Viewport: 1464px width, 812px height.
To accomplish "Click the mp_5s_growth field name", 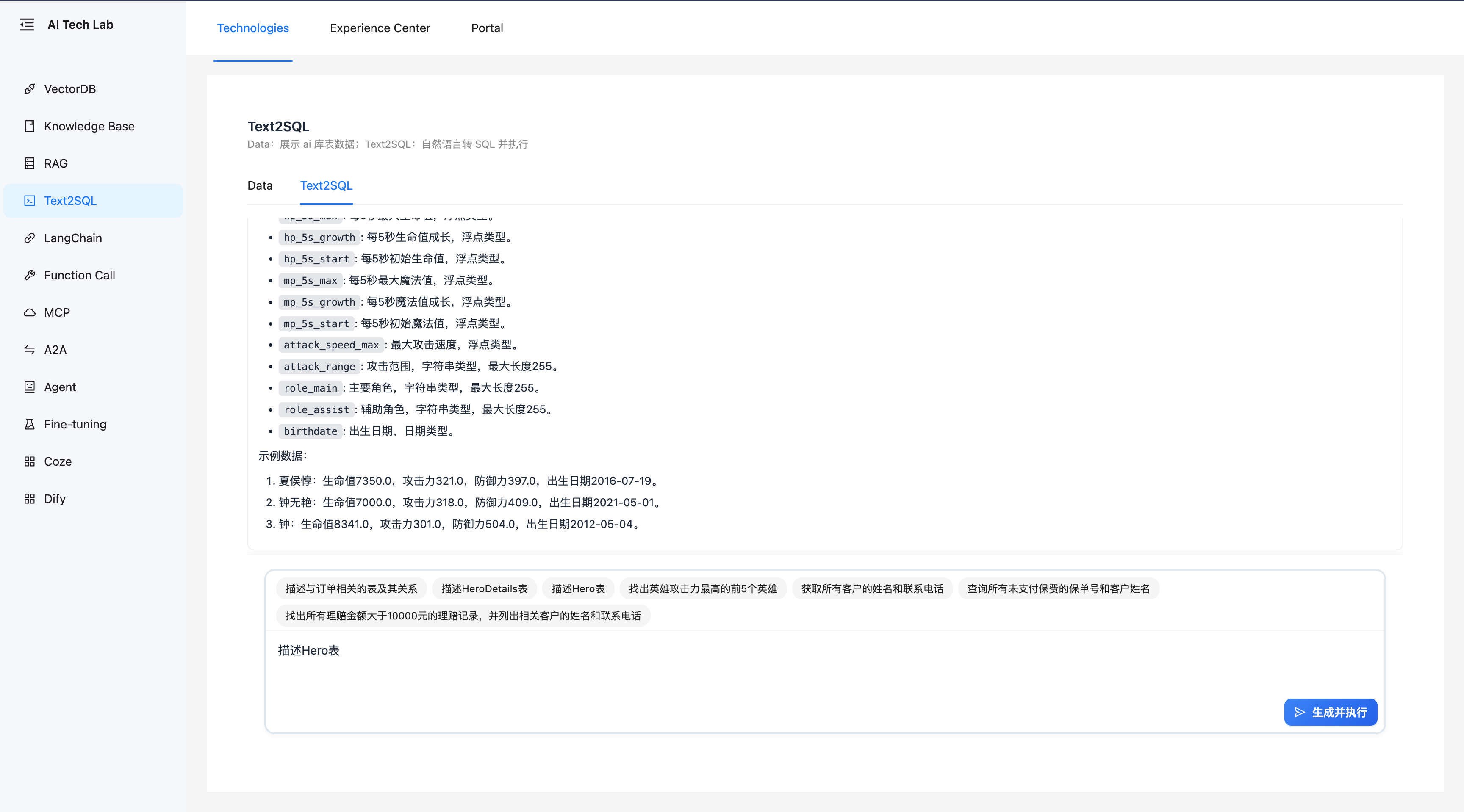I will (x=319, y=302).
